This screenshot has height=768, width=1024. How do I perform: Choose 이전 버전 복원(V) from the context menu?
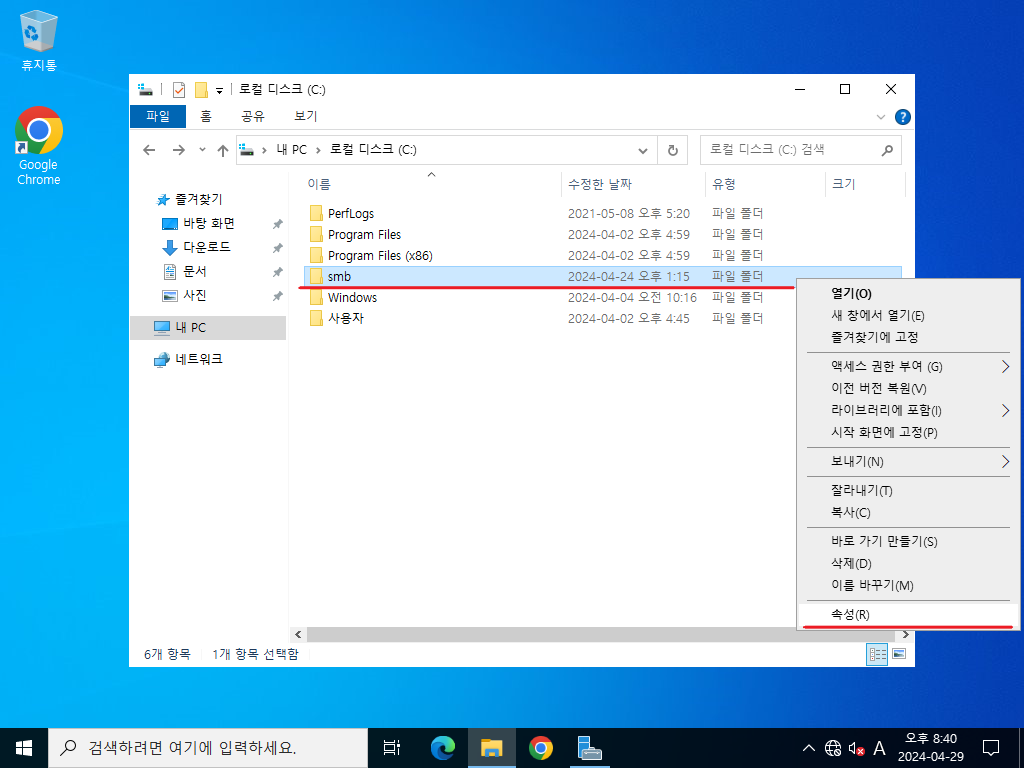908,389
